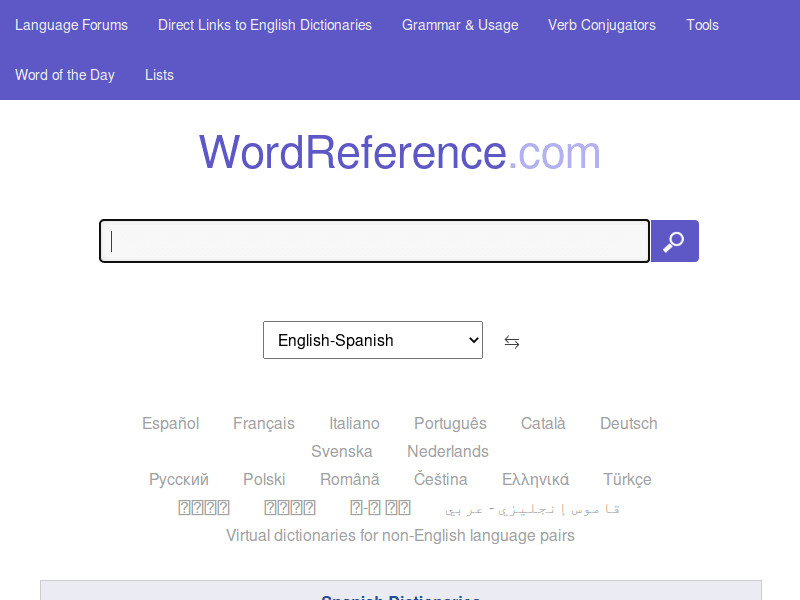Open the Lists menu
Screen dimensions: 800x600
(x=159, y=75)
